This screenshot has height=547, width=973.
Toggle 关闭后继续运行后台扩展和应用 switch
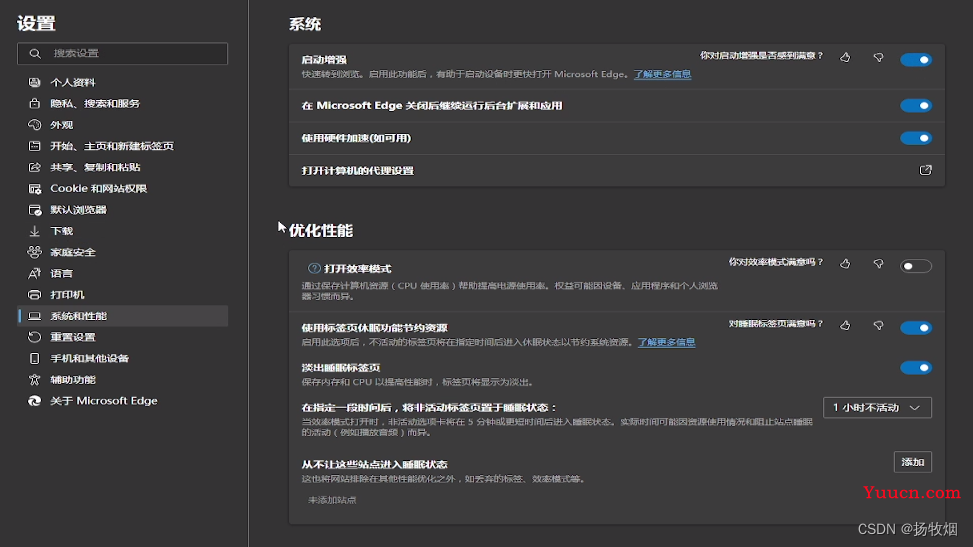[916, 106]
